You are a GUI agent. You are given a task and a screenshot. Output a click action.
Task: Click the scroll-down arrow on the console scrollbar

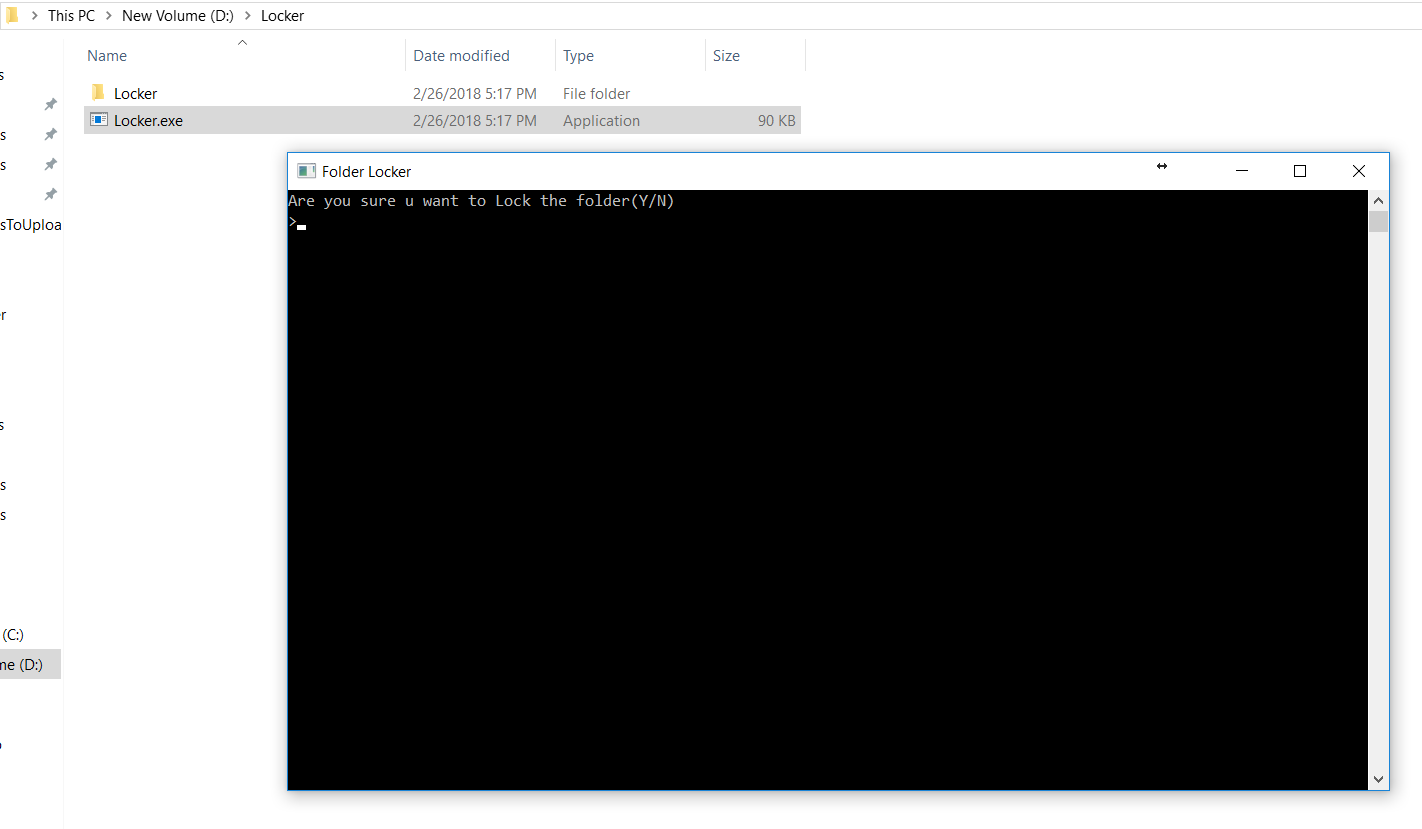click(x=1378, y=778)
